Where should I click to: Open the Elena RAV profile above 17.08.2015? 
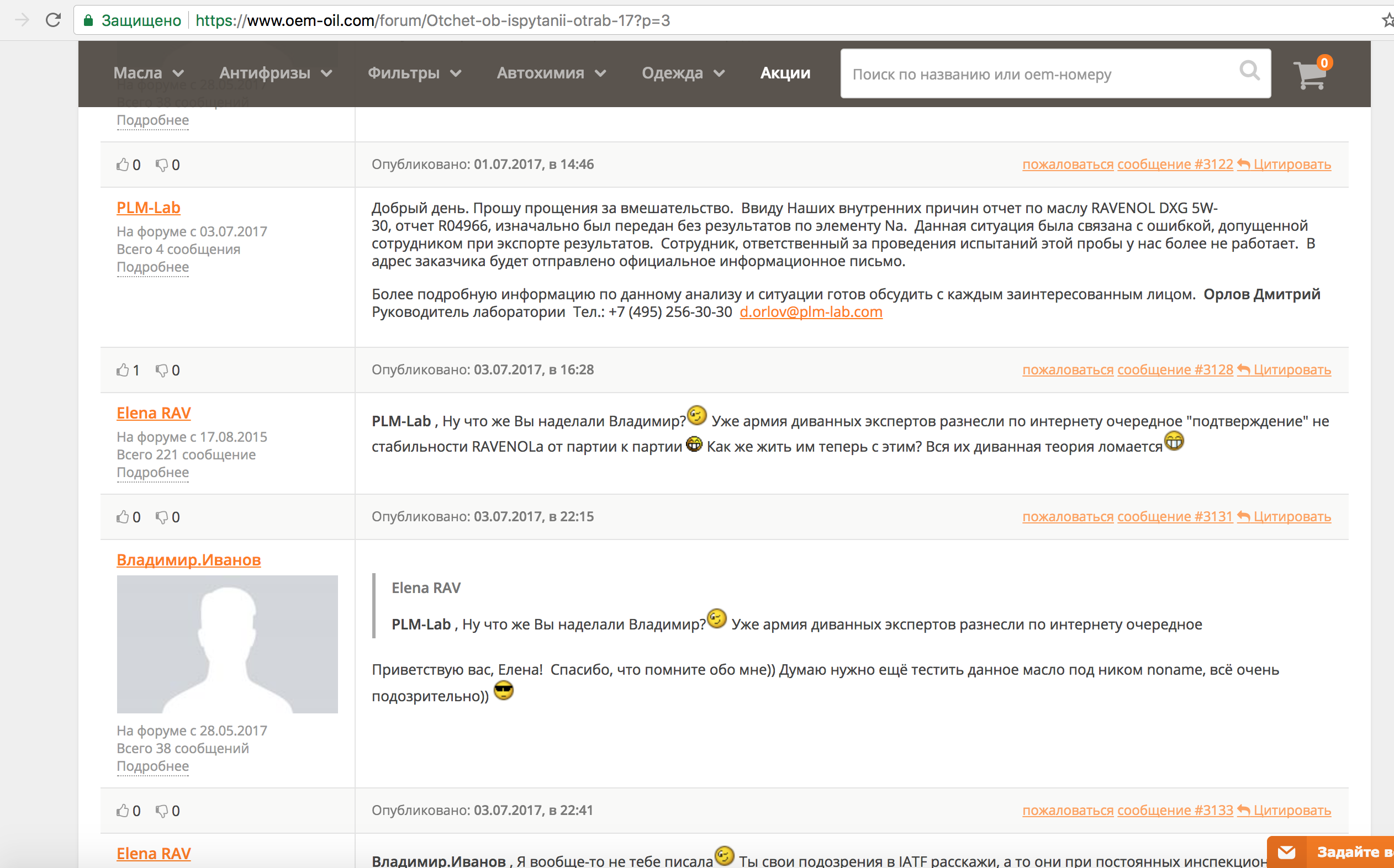(154, 413)
